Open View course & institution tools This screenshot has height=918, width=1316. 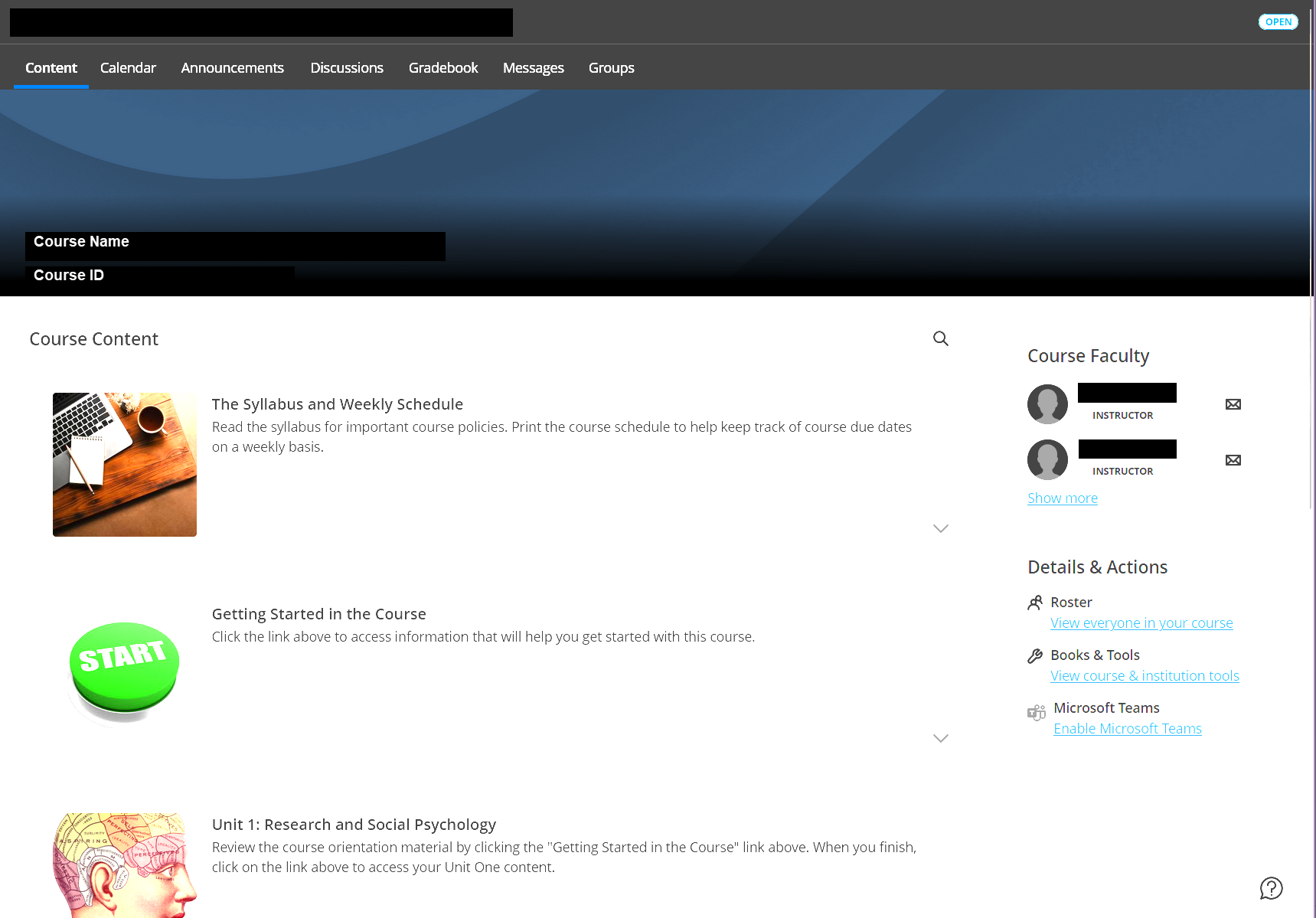[1144, 675]
